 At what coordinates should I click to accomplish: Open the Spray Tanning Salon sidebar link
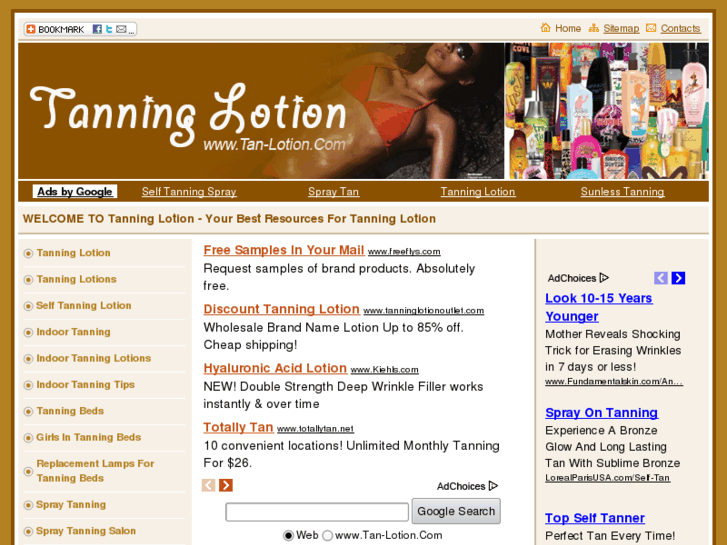point(86,531)
